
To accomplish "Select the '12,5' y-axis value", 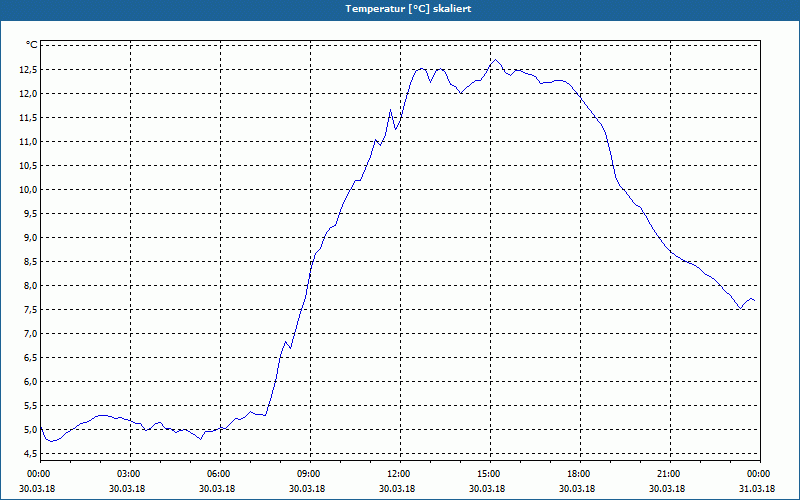I will pyautogui.click(x=28, y=69).
